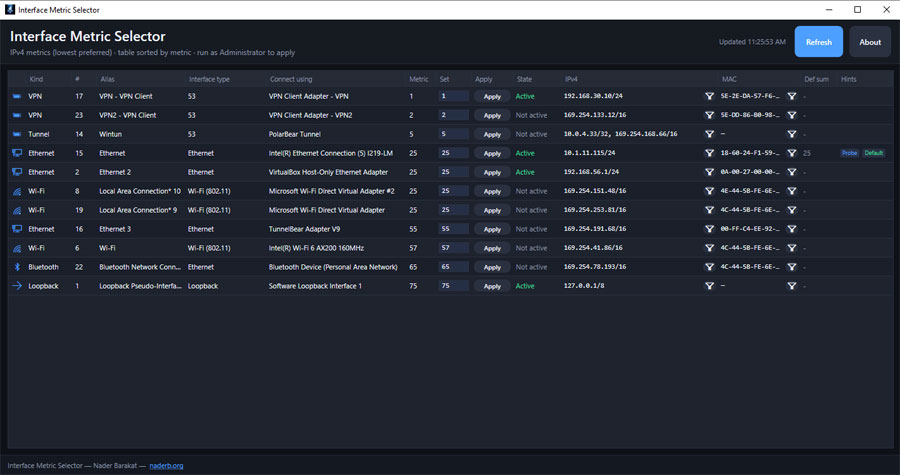Click the filter icon after MAC 5E-2E-DA-57-F6
Image resolution: width=900 pixels, height=475 pixels.
[x=792, y=96]
